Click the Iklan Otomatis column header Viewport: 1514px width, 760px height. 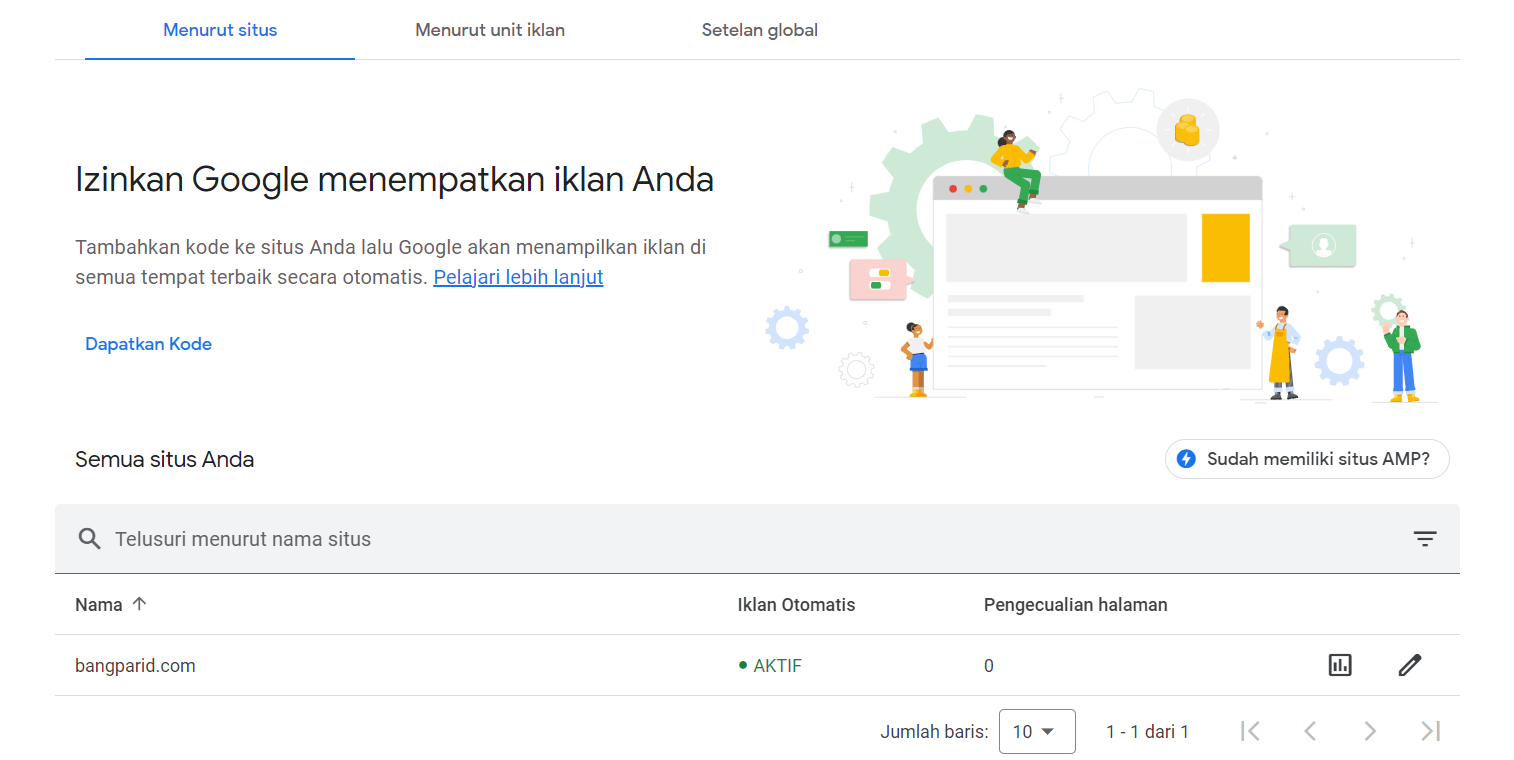(797, 605)
